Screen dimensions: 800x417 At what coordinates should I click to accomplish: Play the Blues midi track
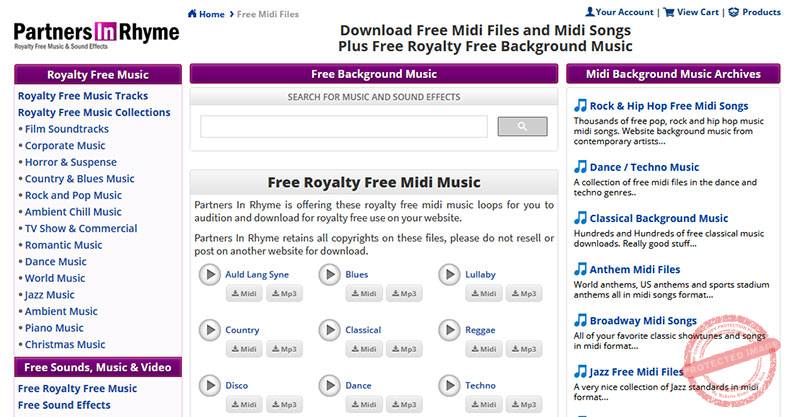(329, 275)
